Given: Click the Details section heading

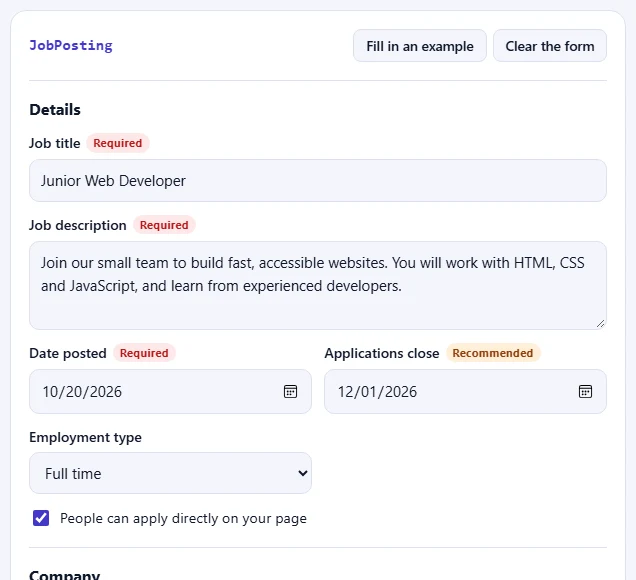Looking at the screenshot, I should click(55, 110).
